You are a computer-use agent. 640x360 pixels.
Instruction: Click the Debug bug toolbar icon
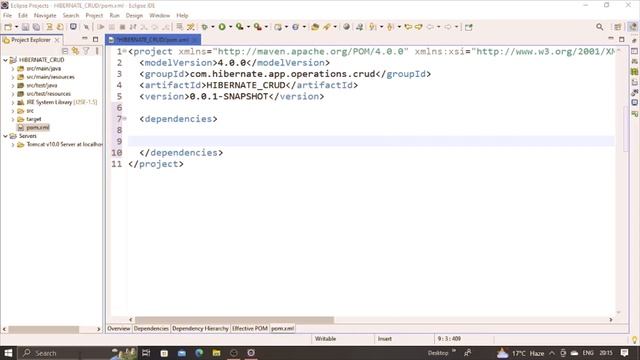point(204,27)
